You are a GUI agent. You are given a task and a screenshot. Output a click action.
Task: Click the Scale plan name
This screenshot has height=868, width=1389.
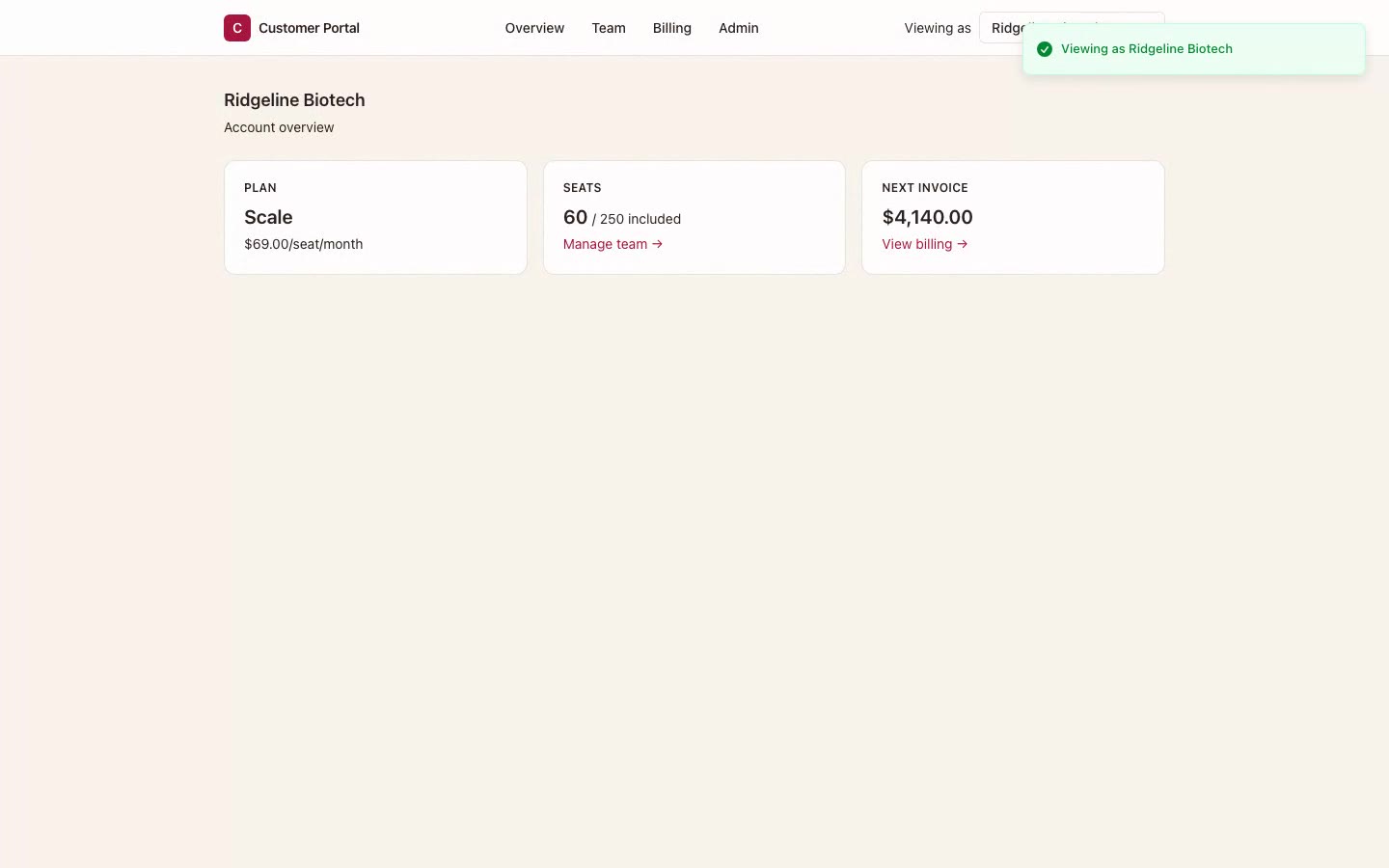click(x=268, y=217)
